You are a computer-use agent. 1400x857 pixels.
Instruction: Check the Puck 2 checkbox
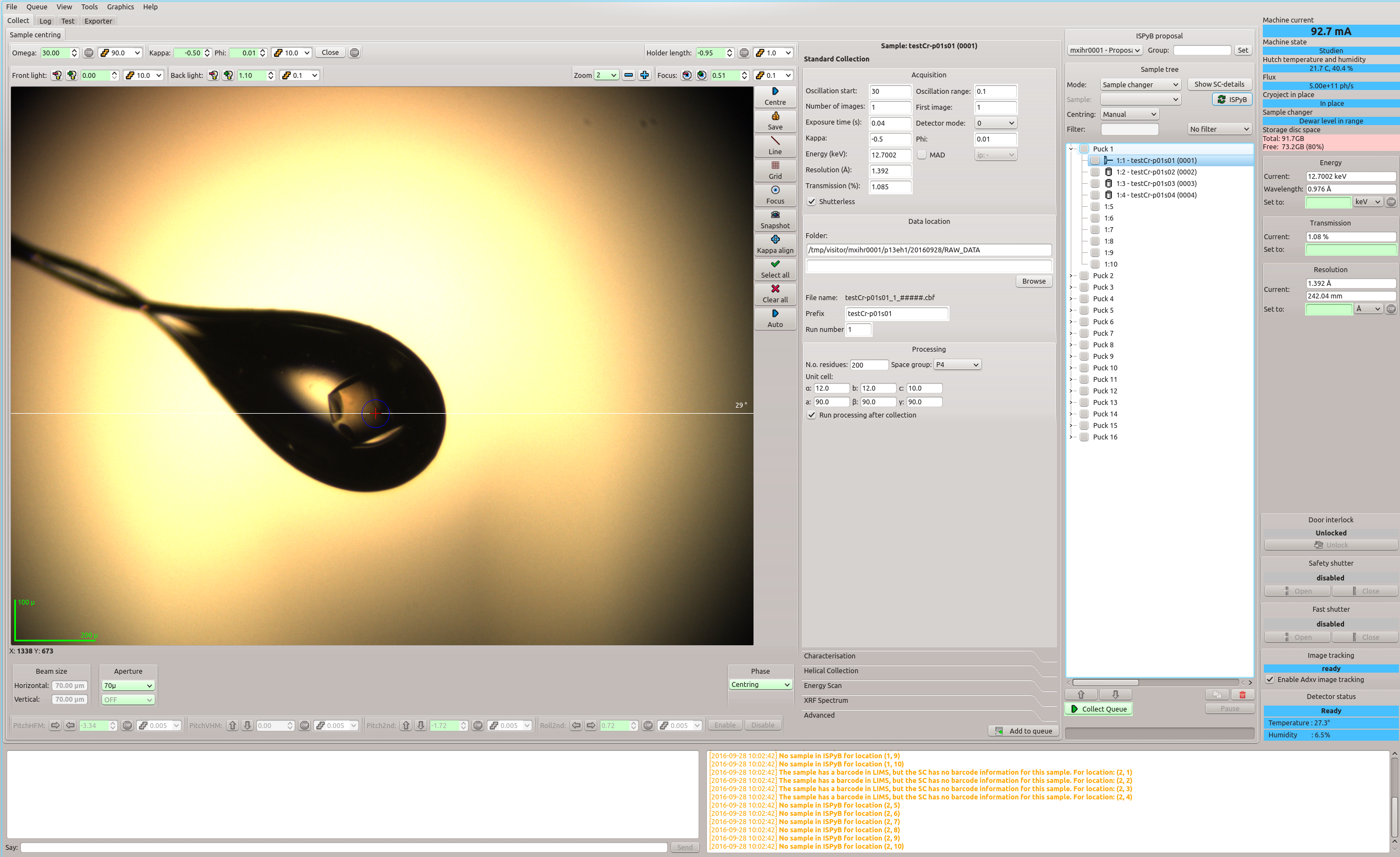[x=1084, y=275]
